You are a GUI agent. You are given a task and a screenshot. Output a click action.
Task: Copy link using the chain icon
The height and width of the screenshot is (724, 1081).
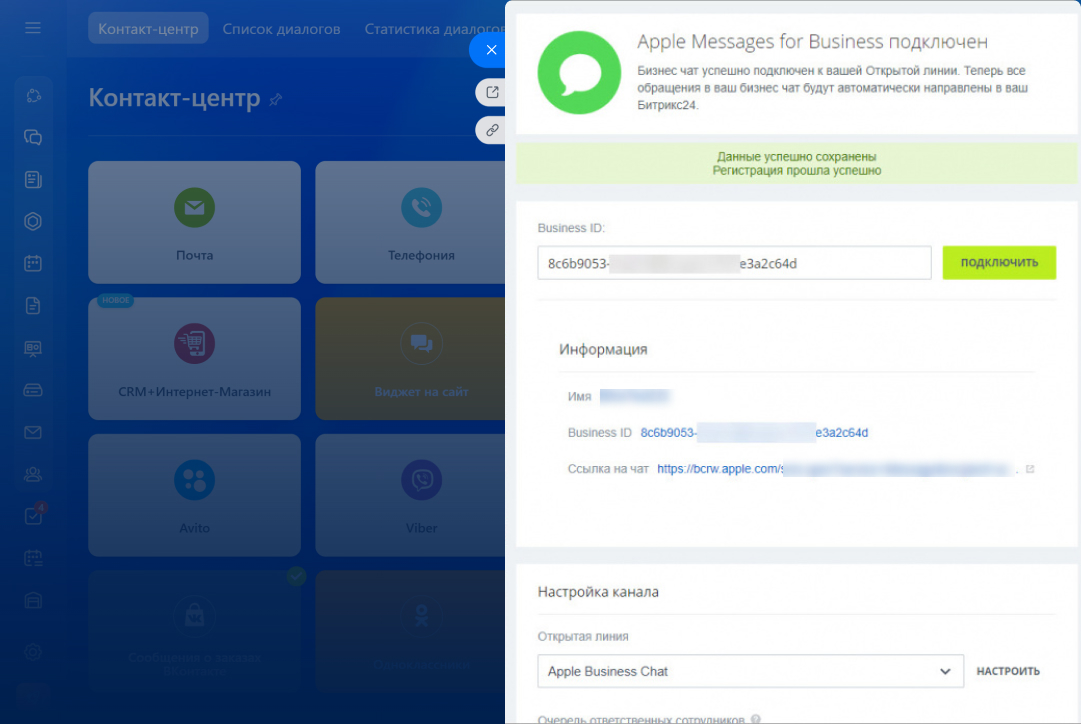491,130
